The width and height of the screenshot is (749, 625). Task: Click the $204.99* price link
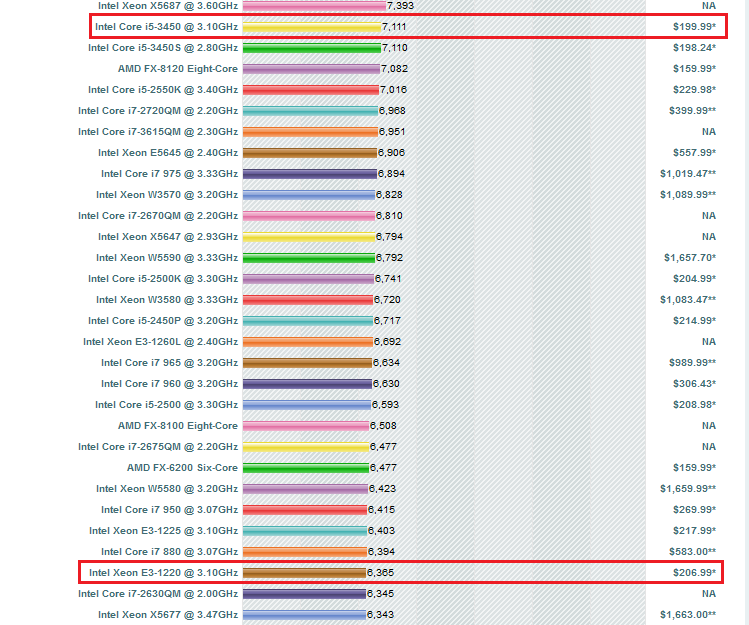point(695,279)
